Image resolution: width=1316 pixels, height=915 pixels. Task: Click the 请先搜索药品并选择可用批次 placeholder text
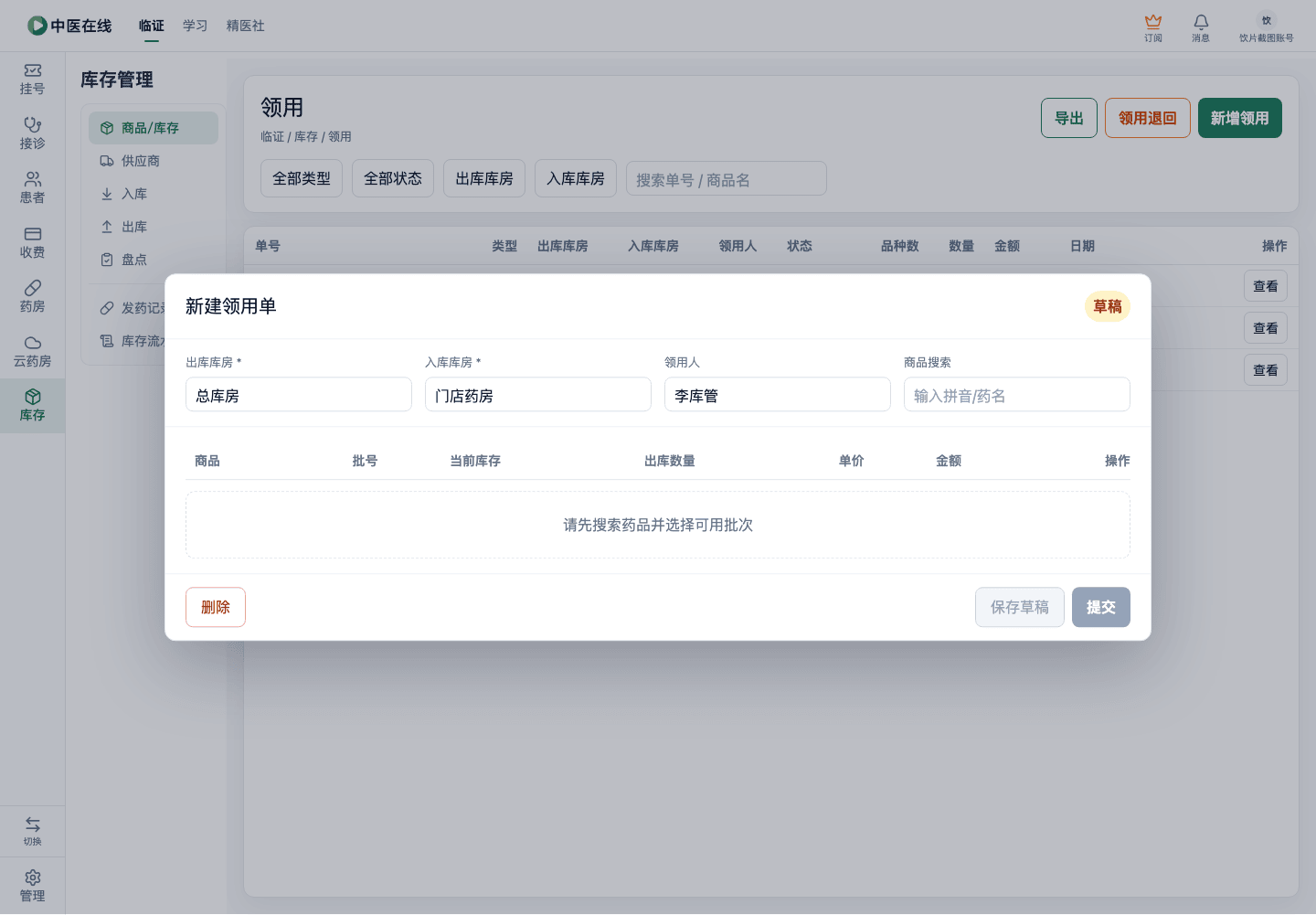[658, 525]
